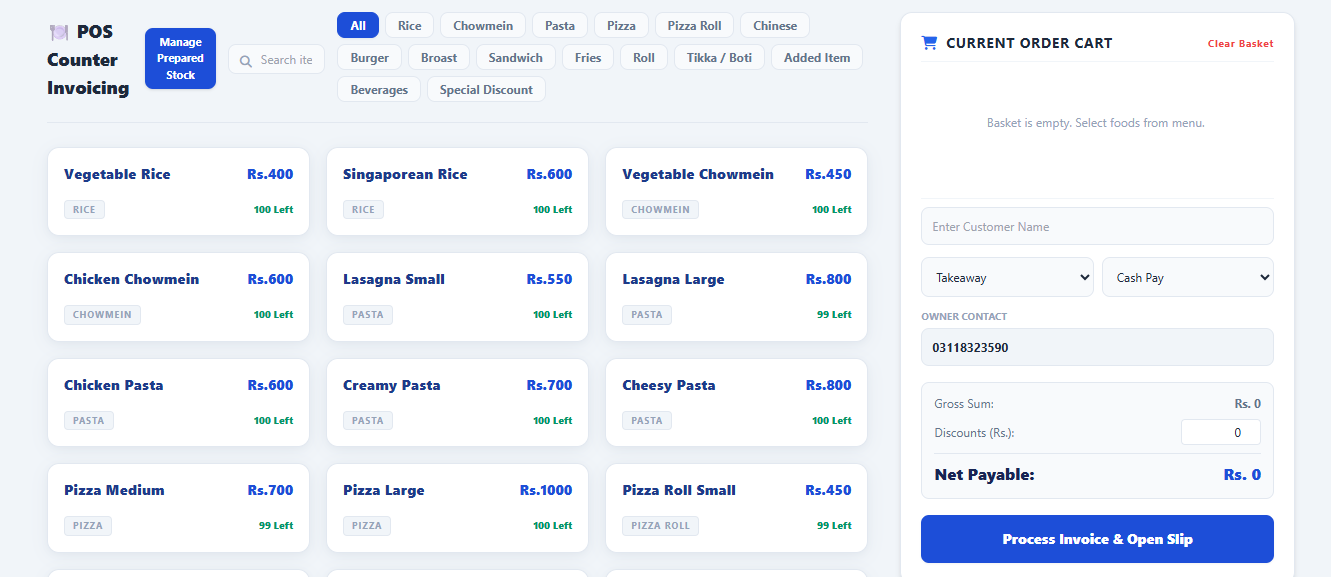The image size is (1331, 577).
Task: Add Pizza Roll Small to cart
Action: [x=736, y=507]
